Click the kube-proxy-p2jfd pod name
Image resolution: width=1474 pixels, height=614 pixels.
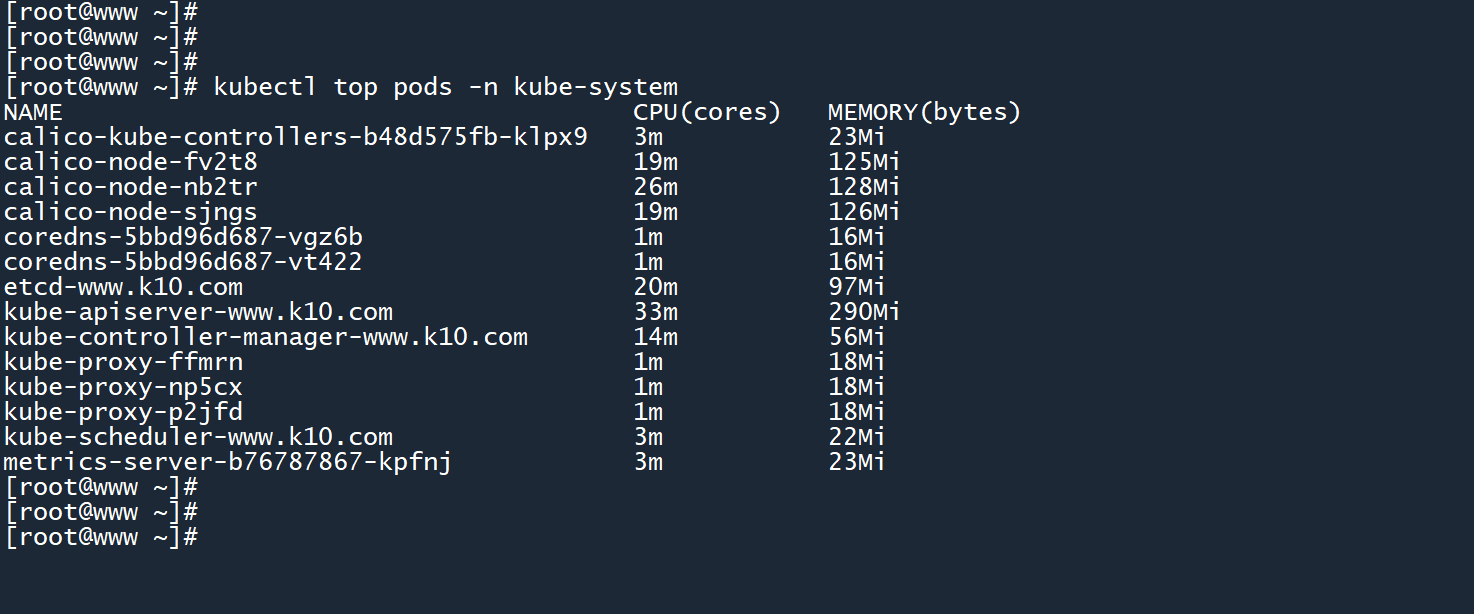tap(123, 412)
